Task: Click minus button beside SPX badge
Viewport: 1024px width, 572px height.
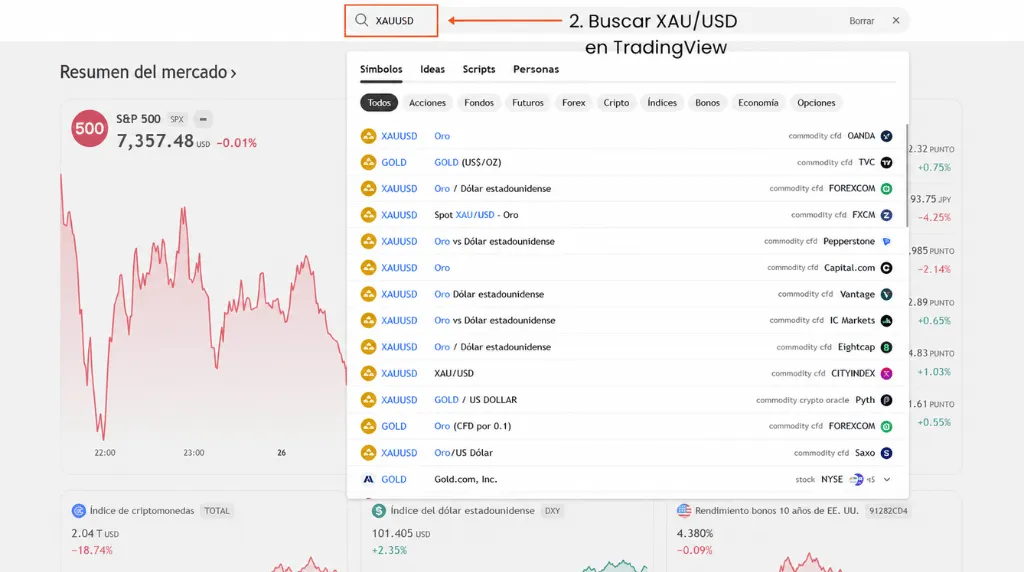Action: click(x=202, y=119)
